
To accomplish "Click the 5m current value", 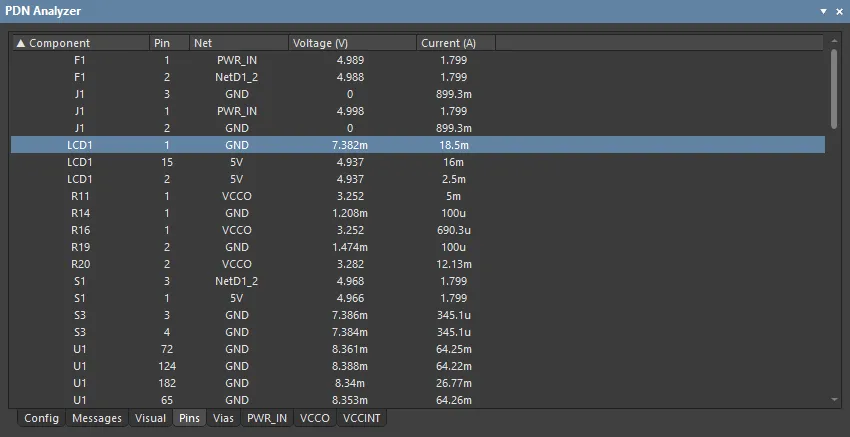I will click(454, 196).
